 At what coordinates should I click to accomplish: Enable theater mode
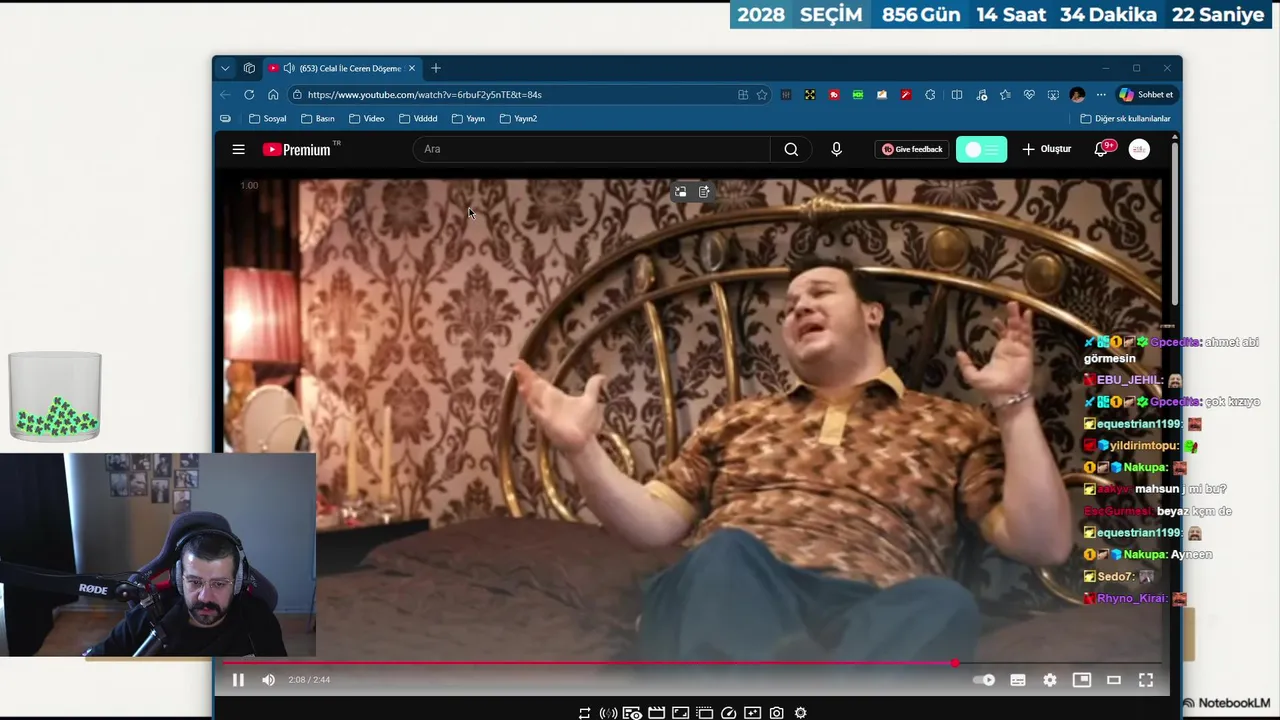[1114, 680]
